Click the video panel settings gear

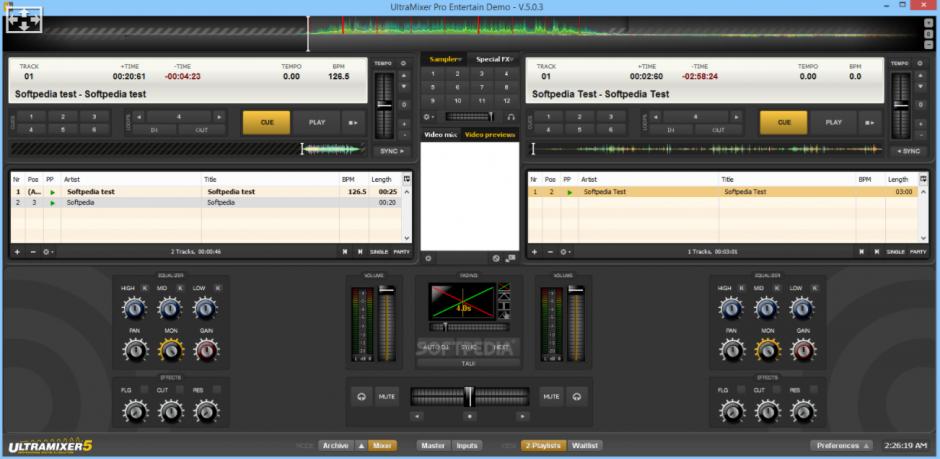point(428,258)
